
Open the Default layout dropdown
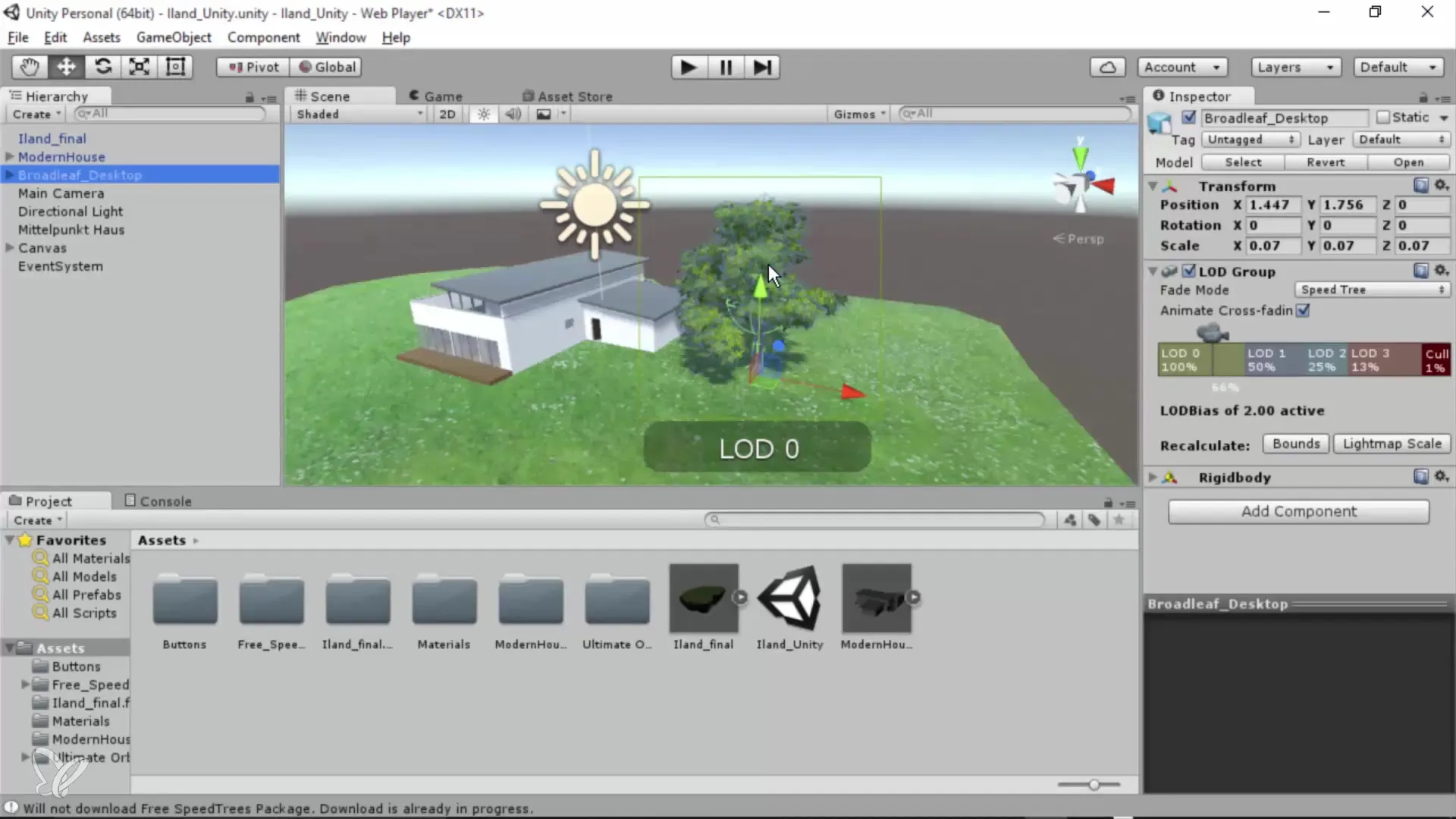[1398, 67]
